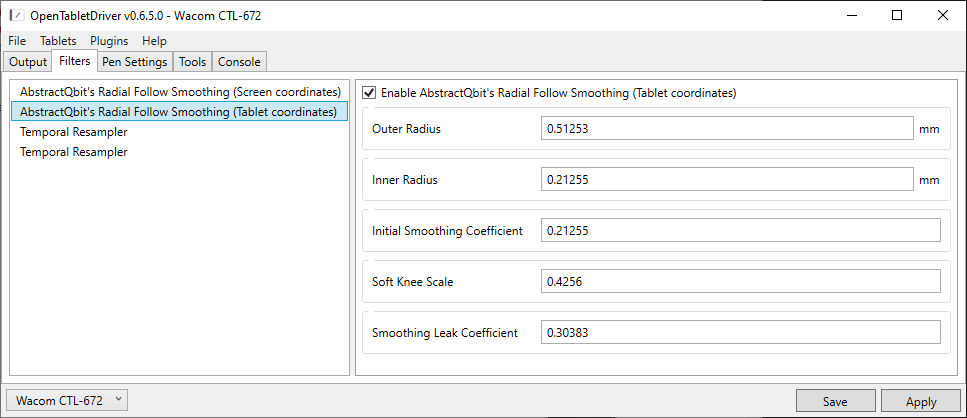
Task: Switch to the Console tab
Action: [x=239, y=62]
